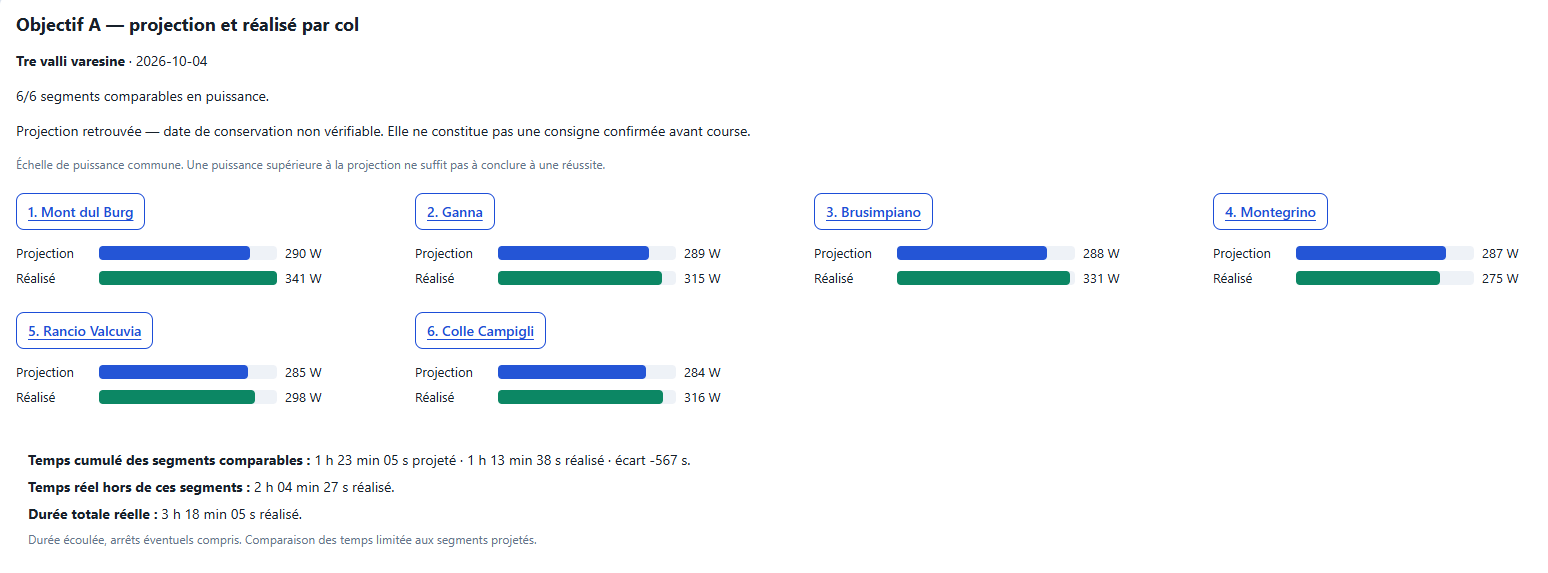This screenshot has height=573, width=1548.
Task: Open the Mont dul Burg segment link
Action: (80, 212)
